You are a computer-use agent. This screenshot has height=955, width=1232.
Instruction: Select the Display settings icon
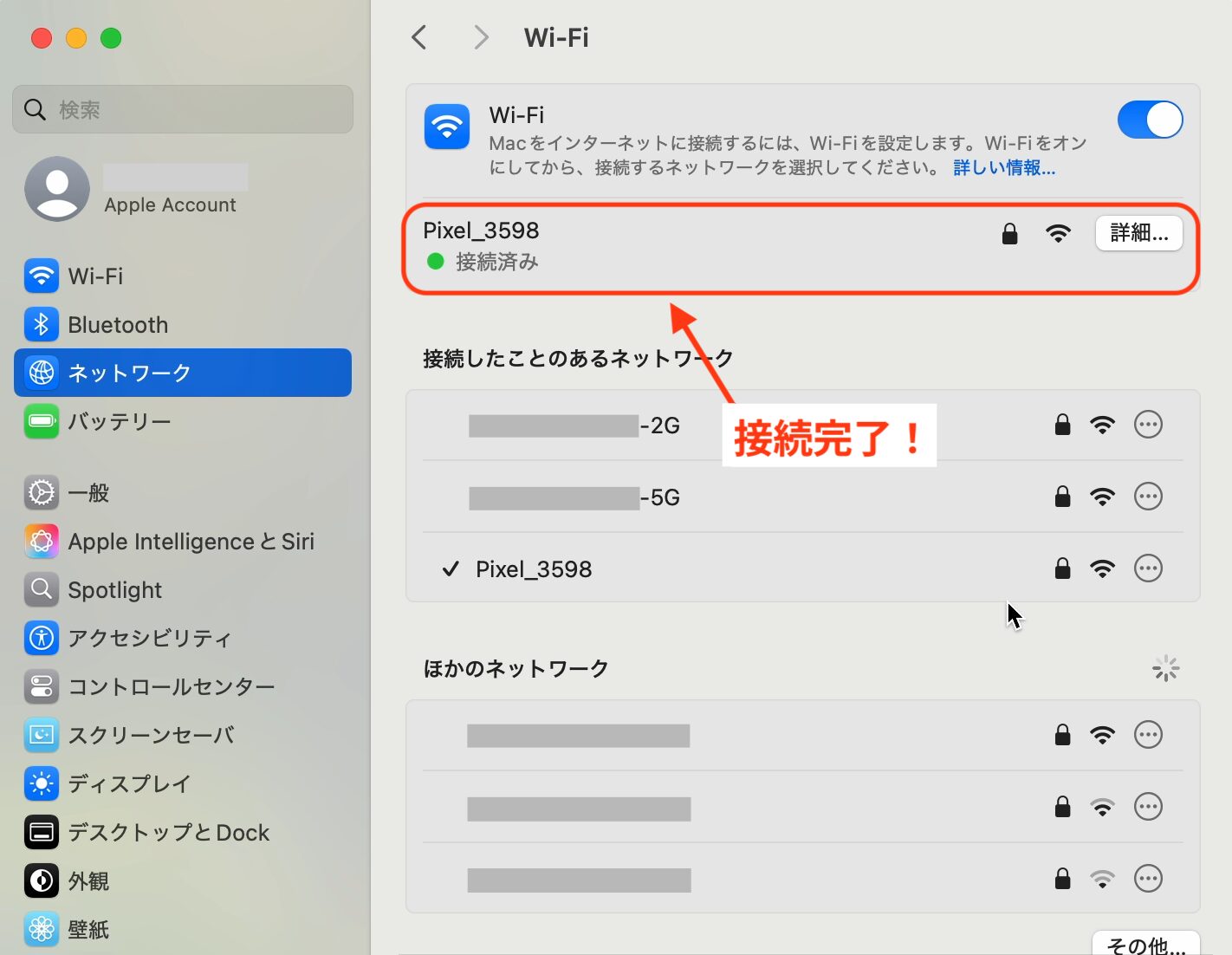coord(42,784)
